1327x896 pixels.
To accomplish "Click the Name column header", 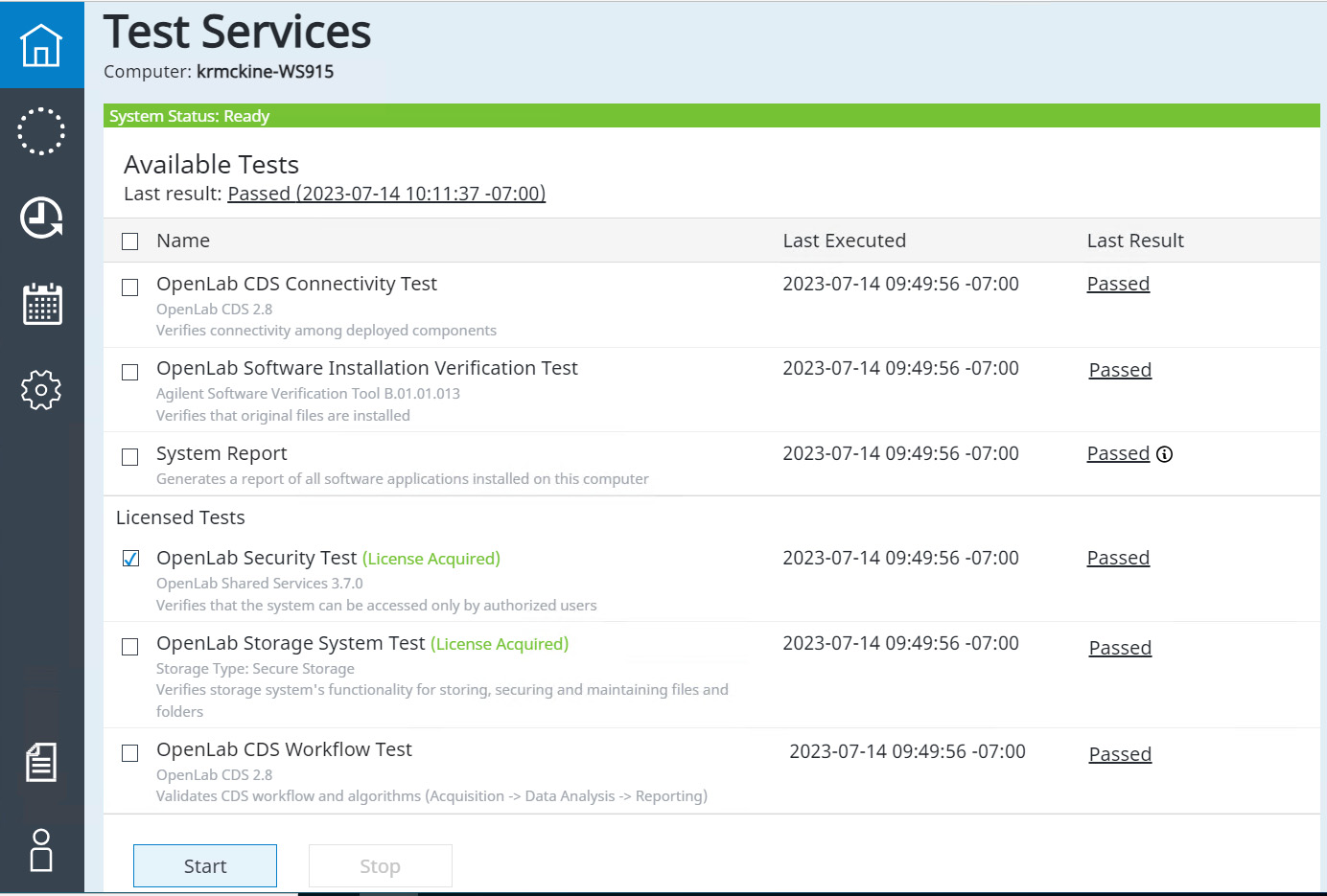I will coord(183,241).
